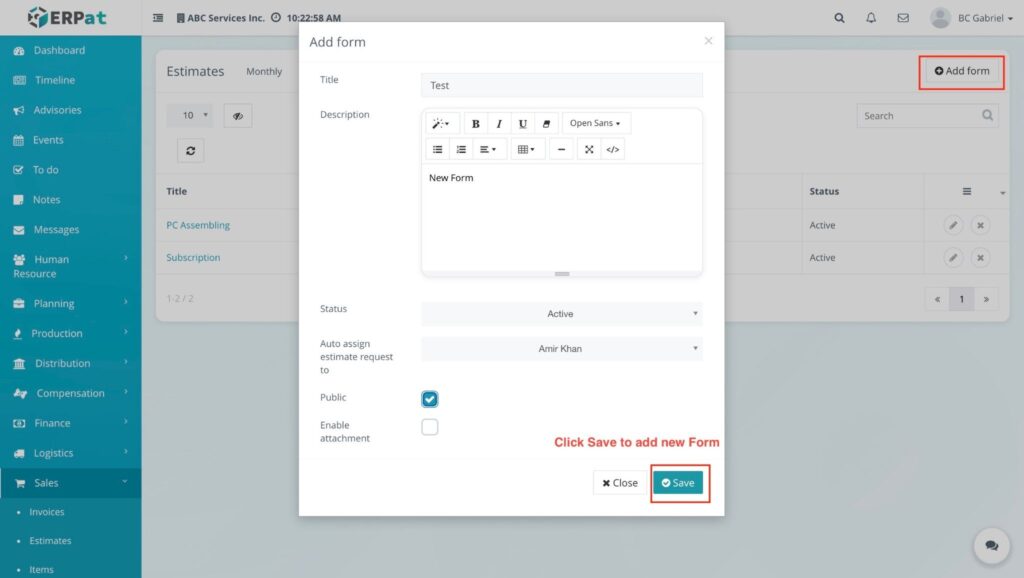Toggle column visibility eye-slash button
Image resolution: width=1024 pixels, height=578 pixels.
click(x=238, y=116)
